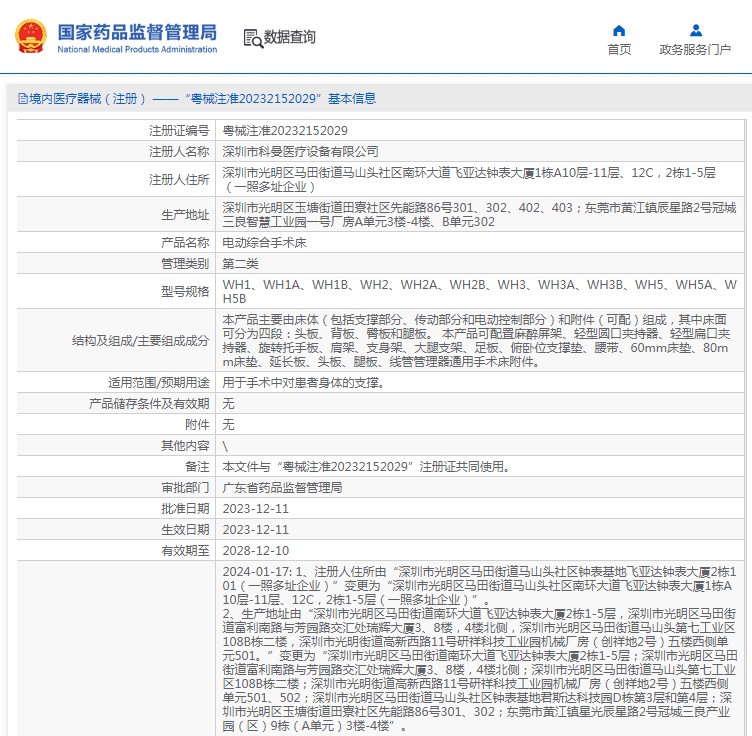Image resolution: width=752 pixels, height=736 pixels.
Task: Open the 数据查询 link
Action: click(290, 37)
